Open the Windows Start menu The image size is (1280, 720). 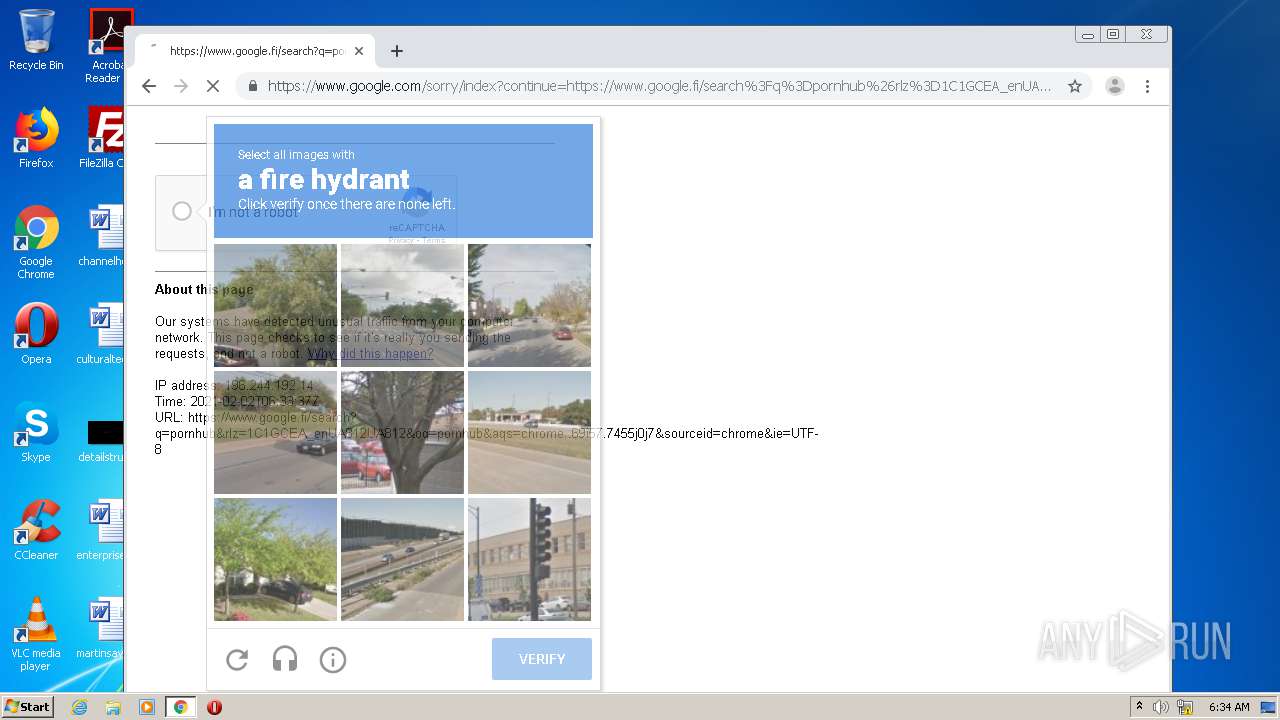pos(28,706)
